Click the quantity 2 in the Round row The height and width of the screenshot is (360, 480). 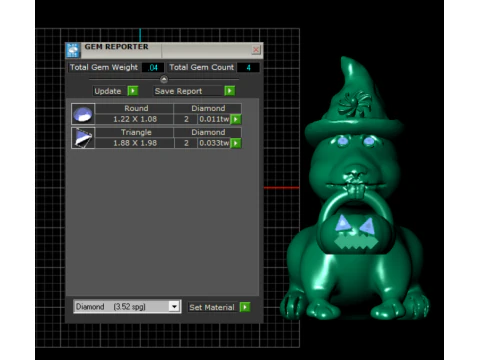[x=186, y=119]
